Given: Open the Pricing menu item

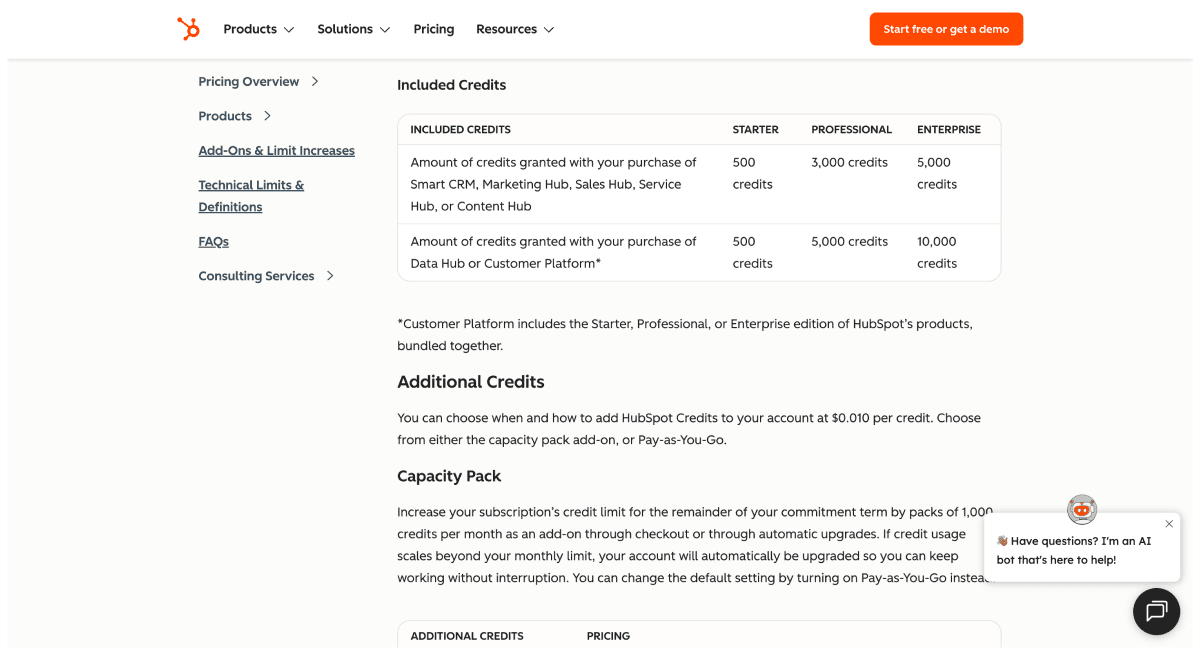Looking at the screenshot, I should [434, 29].
